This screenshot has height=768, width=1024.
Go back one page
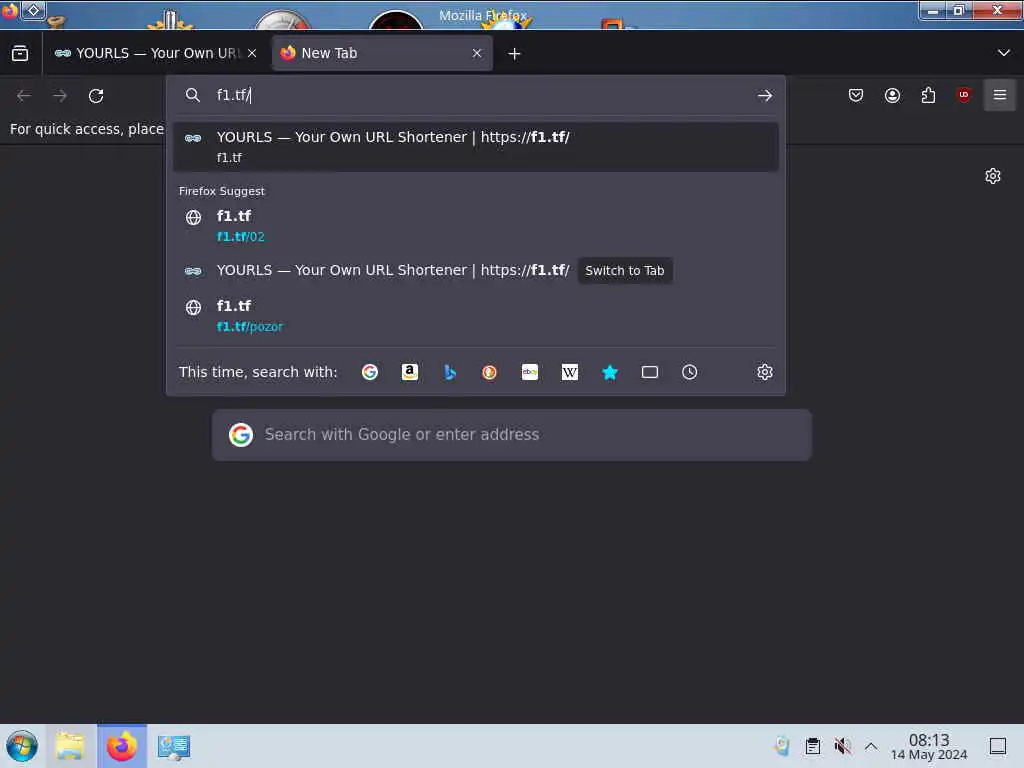(x=24, y=96)
